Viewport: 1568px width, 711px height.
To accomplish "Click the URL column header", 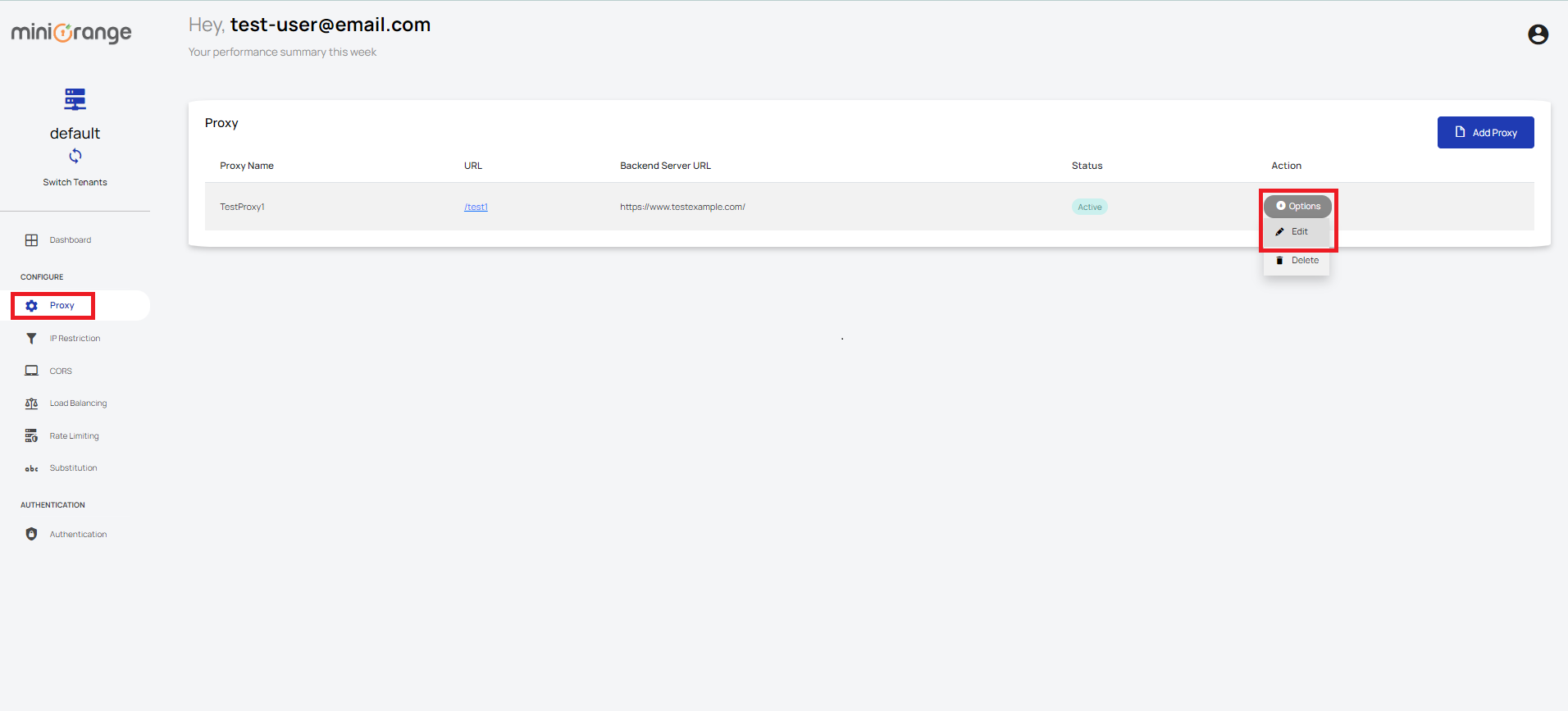I will [x=473, y=166].
